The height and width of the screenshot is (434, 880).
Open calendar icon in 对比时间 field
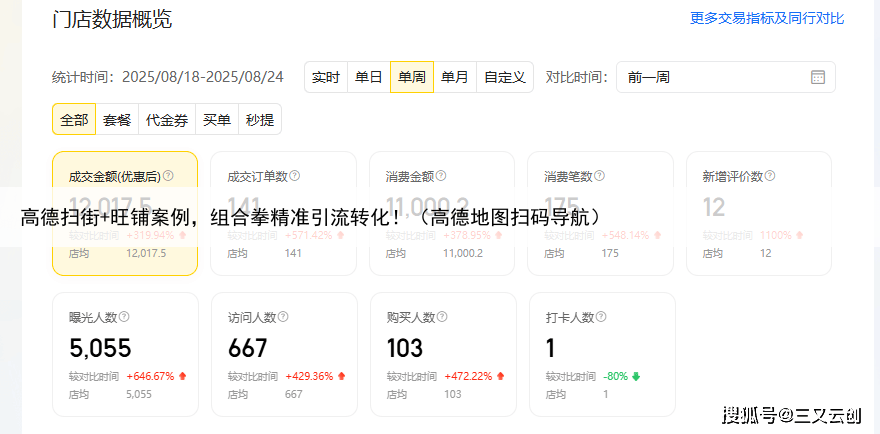click(x=817, y=77)
